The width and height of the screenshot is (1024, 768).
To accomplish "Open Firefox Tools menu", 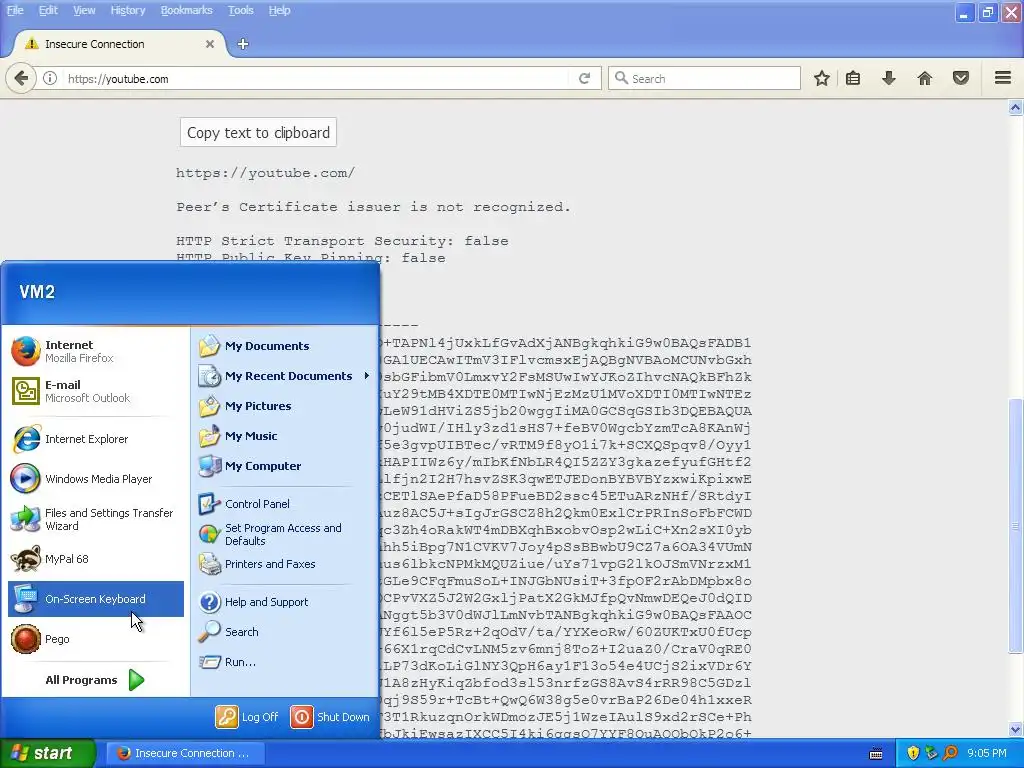I will pyautogui.click(x=240, y=10).
